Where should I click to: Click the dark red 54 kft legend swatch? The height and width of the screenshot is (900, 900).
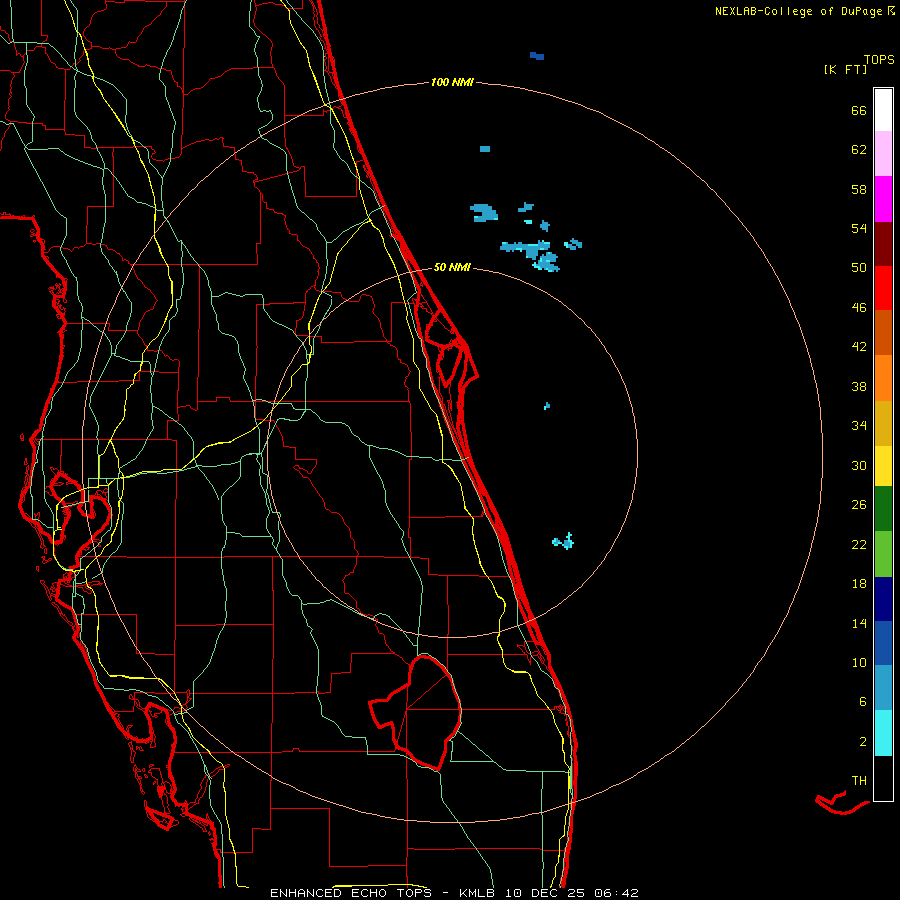click(x=883, y=243)
